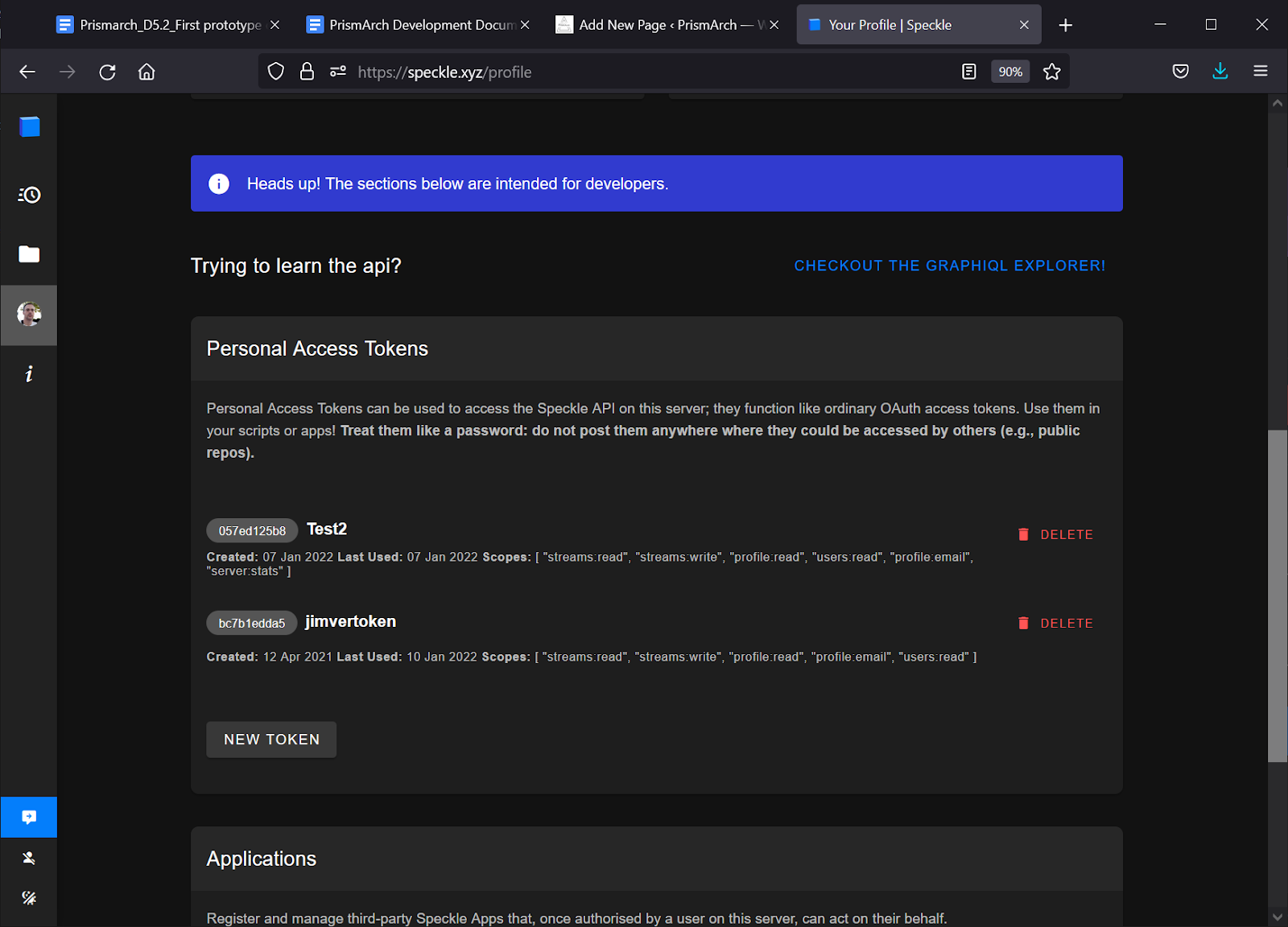Click the NEW TOKEN button
1288x927 pixels.
pos(271,740)
